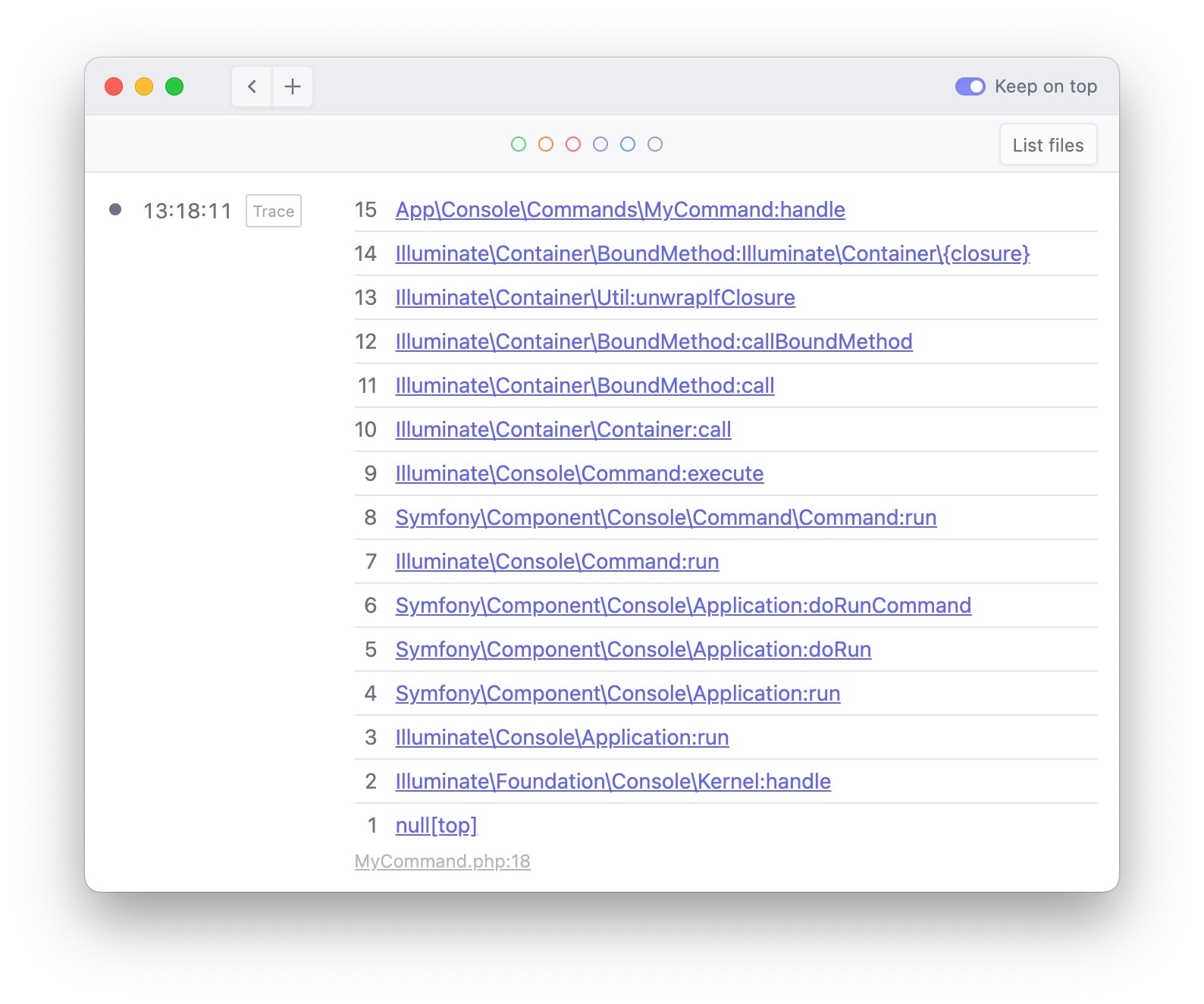Open Symfony\Component\Console\Application:run frame
This screenshot has height=1004, width=1204.
pyautogui.click(x=618, y=693)
